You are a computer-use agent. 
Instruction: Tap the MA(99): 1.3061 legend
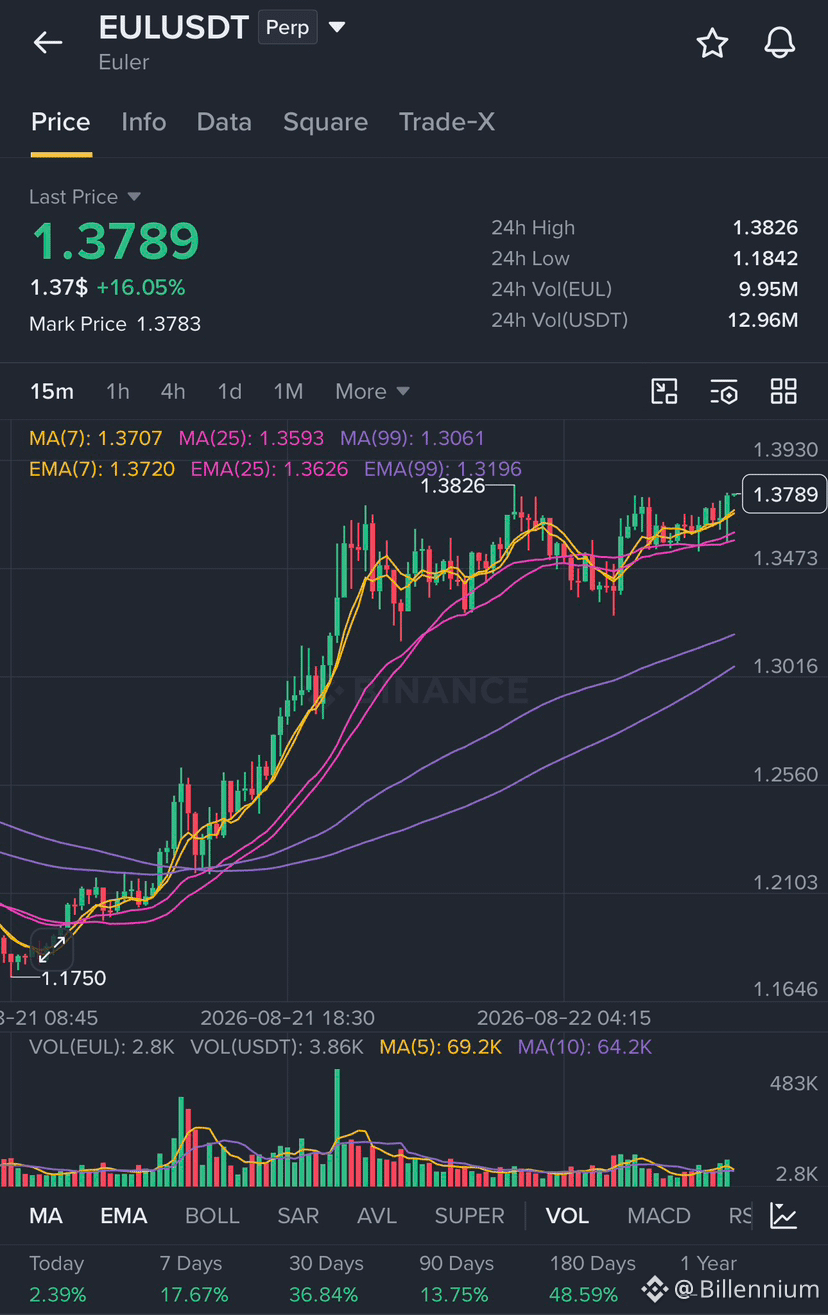[412, 438]
